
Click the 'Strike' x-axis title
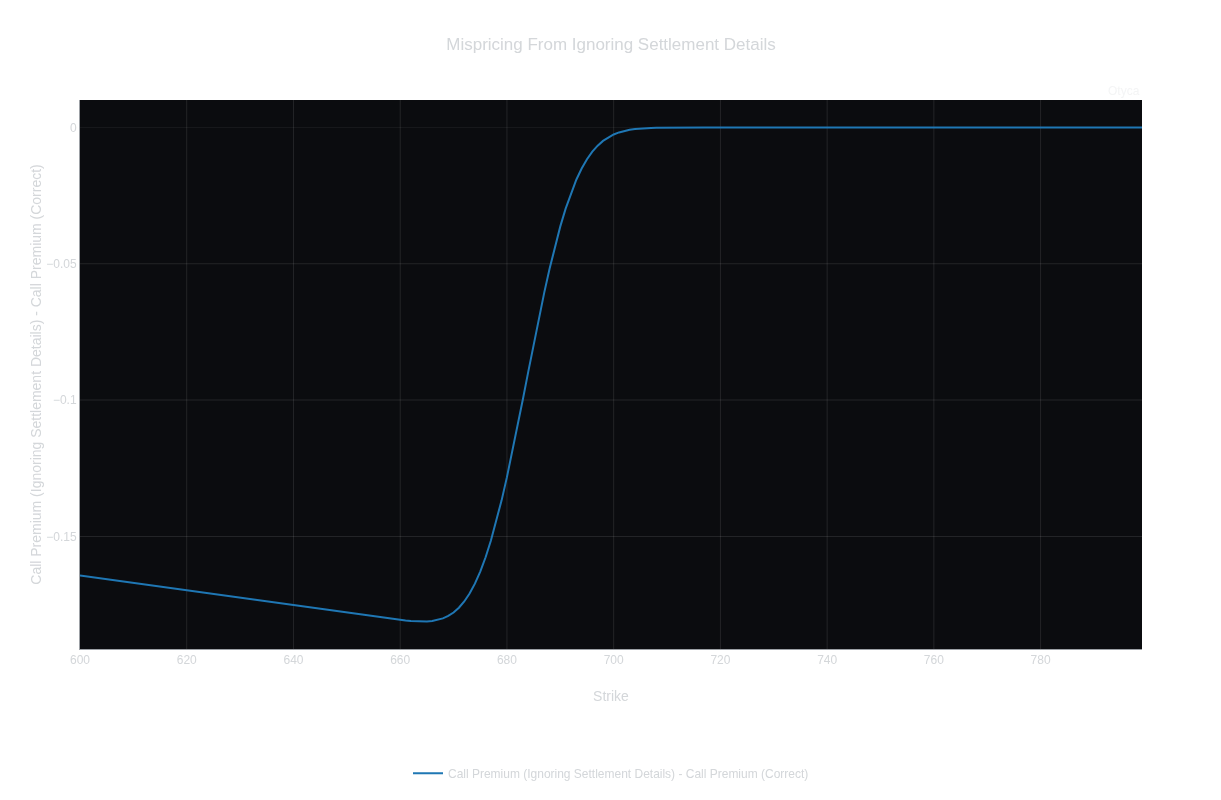(x=610, y=696)
